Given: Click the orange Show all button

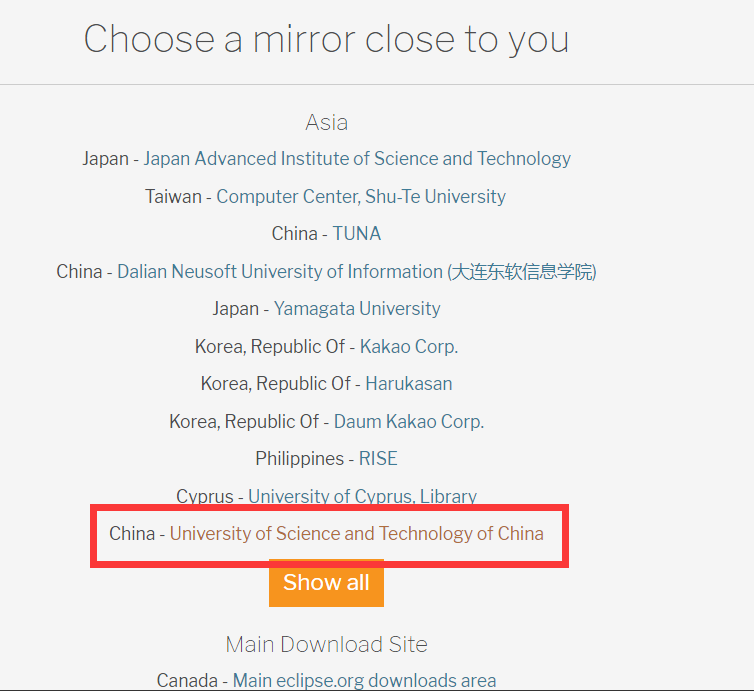Looking at the screenshot, I should (x=326, y=583).
